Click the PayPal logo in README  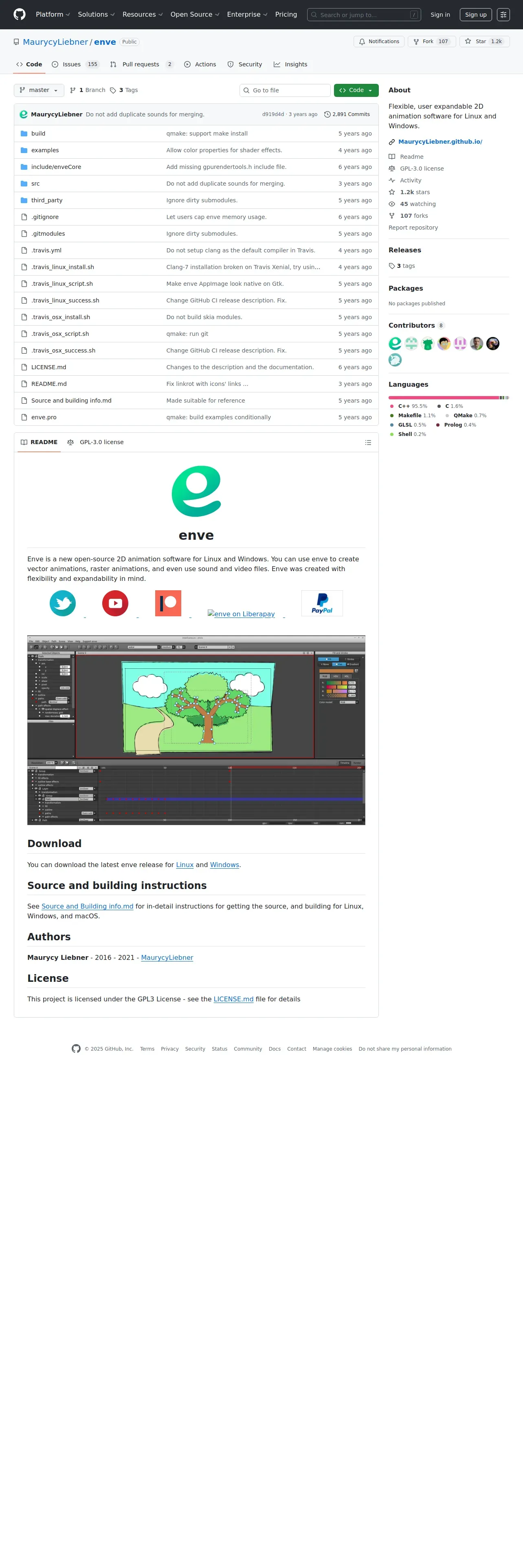pyautogui.click(x=322, y=603)
